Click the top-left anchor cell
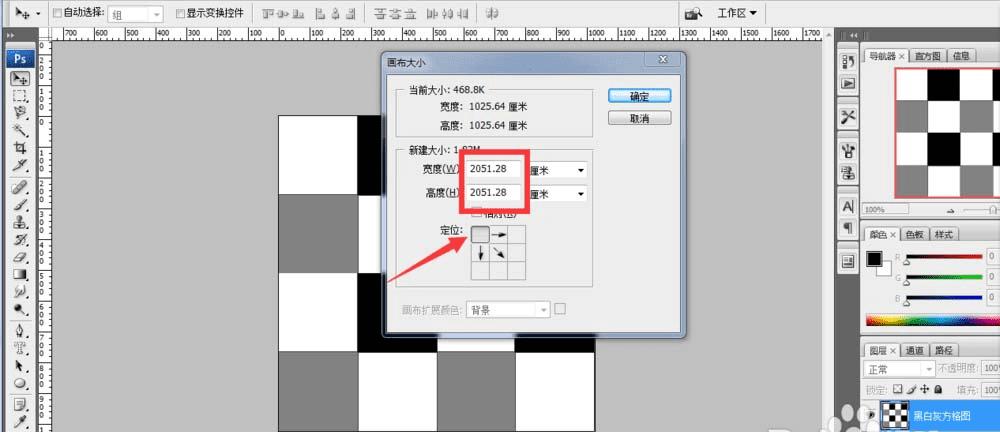1000x432 pixels. [480, 234]
